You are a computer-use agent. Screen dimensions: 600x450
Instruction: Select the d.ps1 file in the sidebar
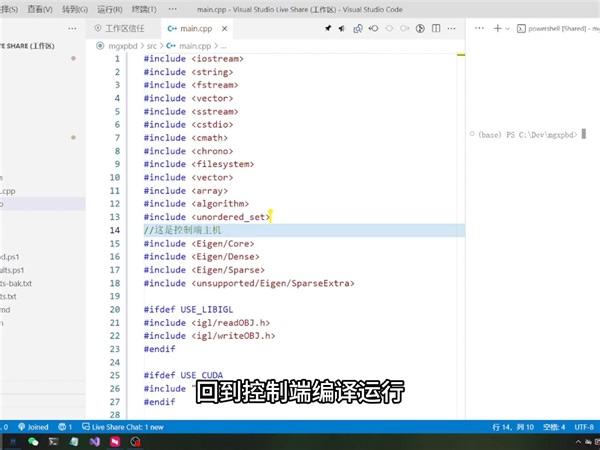(10, 257)
